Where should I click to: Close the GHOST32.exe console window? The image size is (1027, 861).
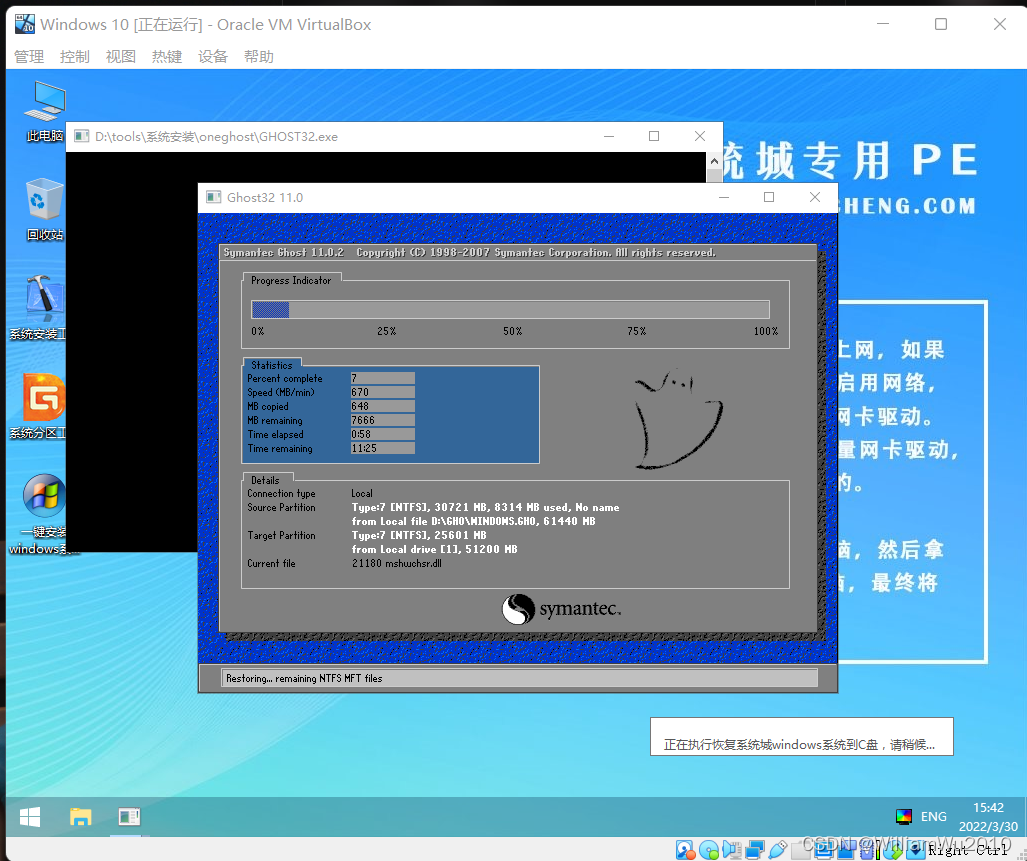[x=700, y=136]
